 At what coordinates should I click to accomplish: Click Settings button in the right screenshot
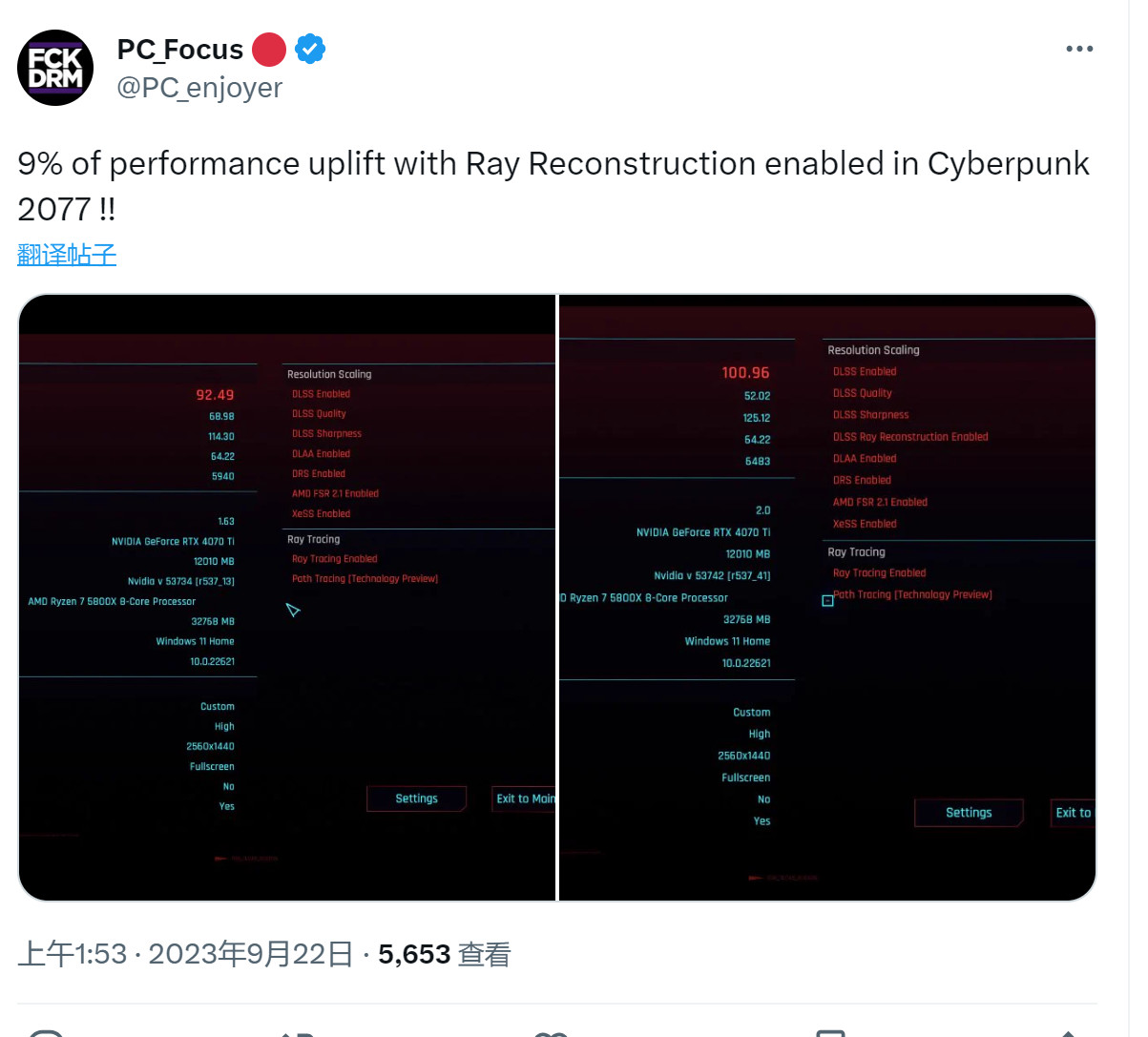969,813
